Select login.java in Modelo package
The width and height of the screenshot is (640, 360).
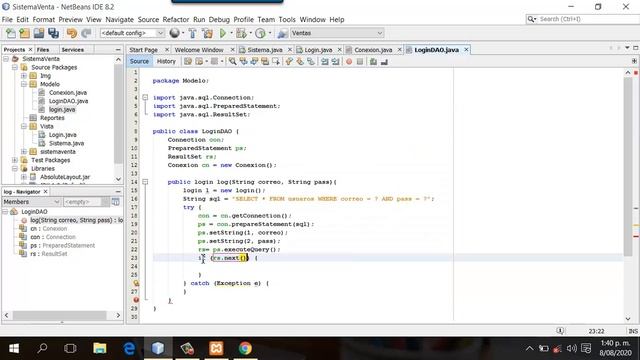pos(62,109)
